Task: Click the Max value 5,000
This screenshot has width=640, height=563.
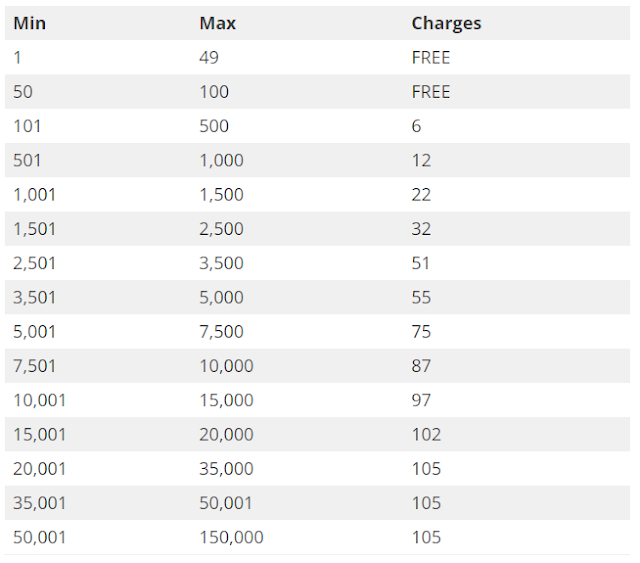Action: pyautogui.click(x=221, y=298)
